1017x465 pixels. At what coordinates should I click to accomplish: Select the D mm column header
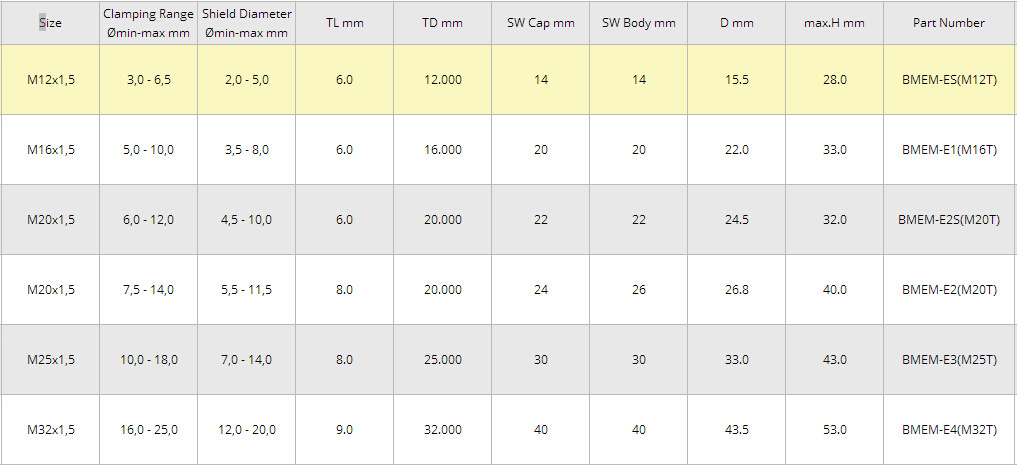pos(736,23)
